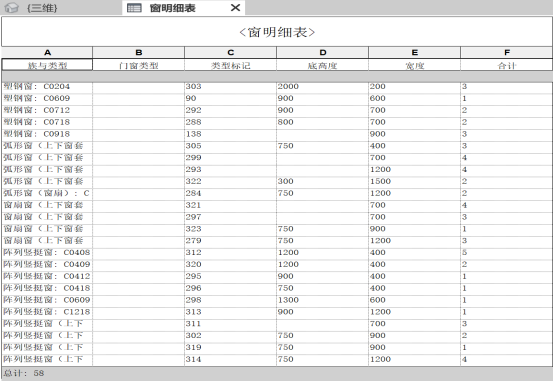Click type mark 319 cell
The width and height of the screenshot is (554, 381).
[230, 347]
